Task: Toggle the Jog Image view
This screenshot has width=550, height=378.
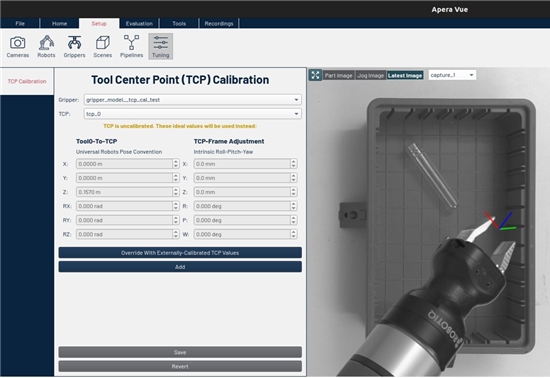Action: pyautogui.click(x=370, y=75)
